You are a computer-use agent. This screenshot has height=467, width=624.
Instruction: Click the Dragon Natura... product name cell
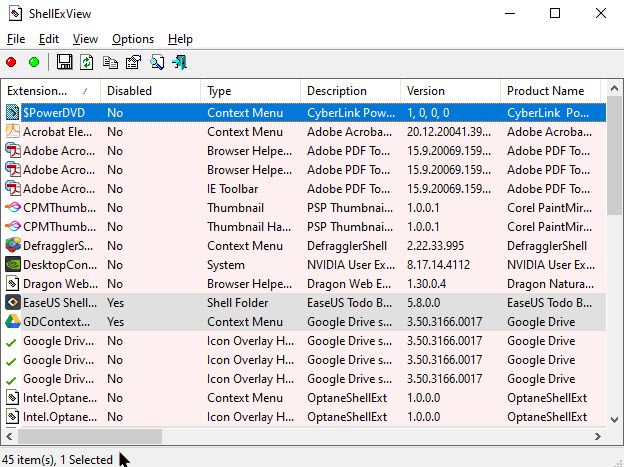point(550,284)
